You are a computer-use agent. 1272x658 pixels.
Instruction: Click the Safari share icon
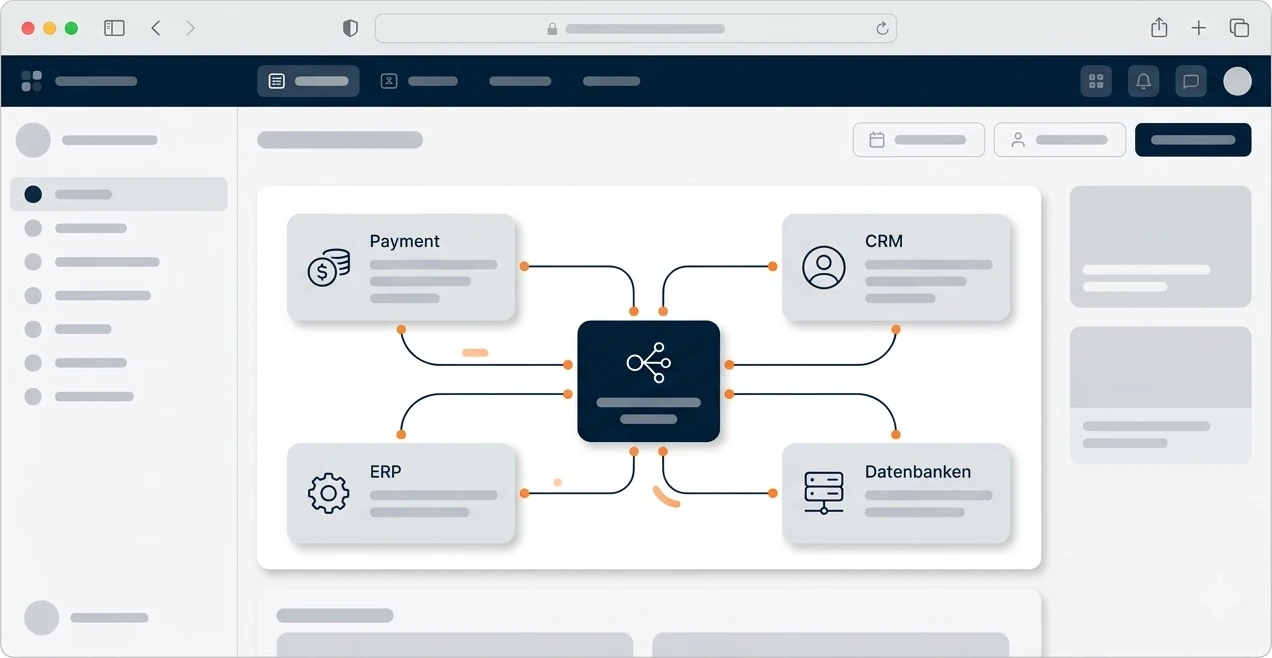pyautogui.click(x=1159, y=28)
